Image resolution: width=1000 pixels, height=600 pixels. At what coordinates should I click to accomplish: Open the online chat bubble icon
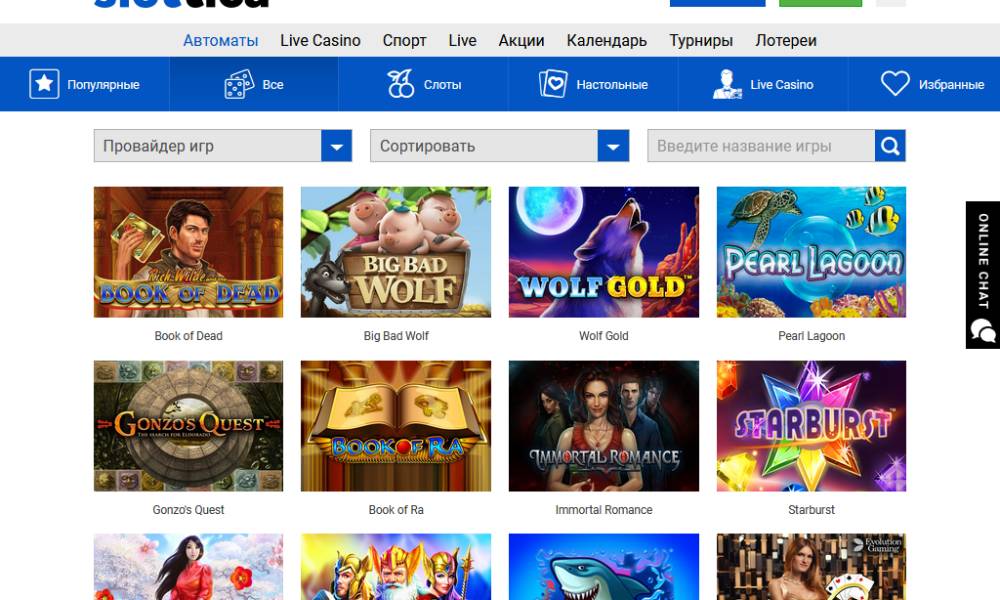click(983, 331)
